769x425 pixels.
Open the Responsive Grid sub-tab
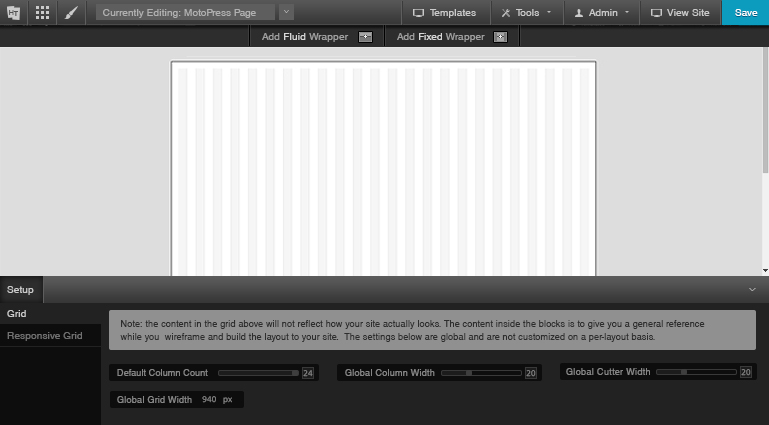(x=51, y=336)
